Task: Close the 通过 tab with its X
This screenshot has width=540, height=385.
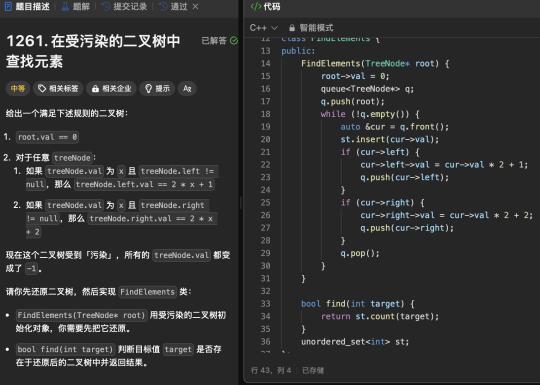Action: [x=195, y=7]
